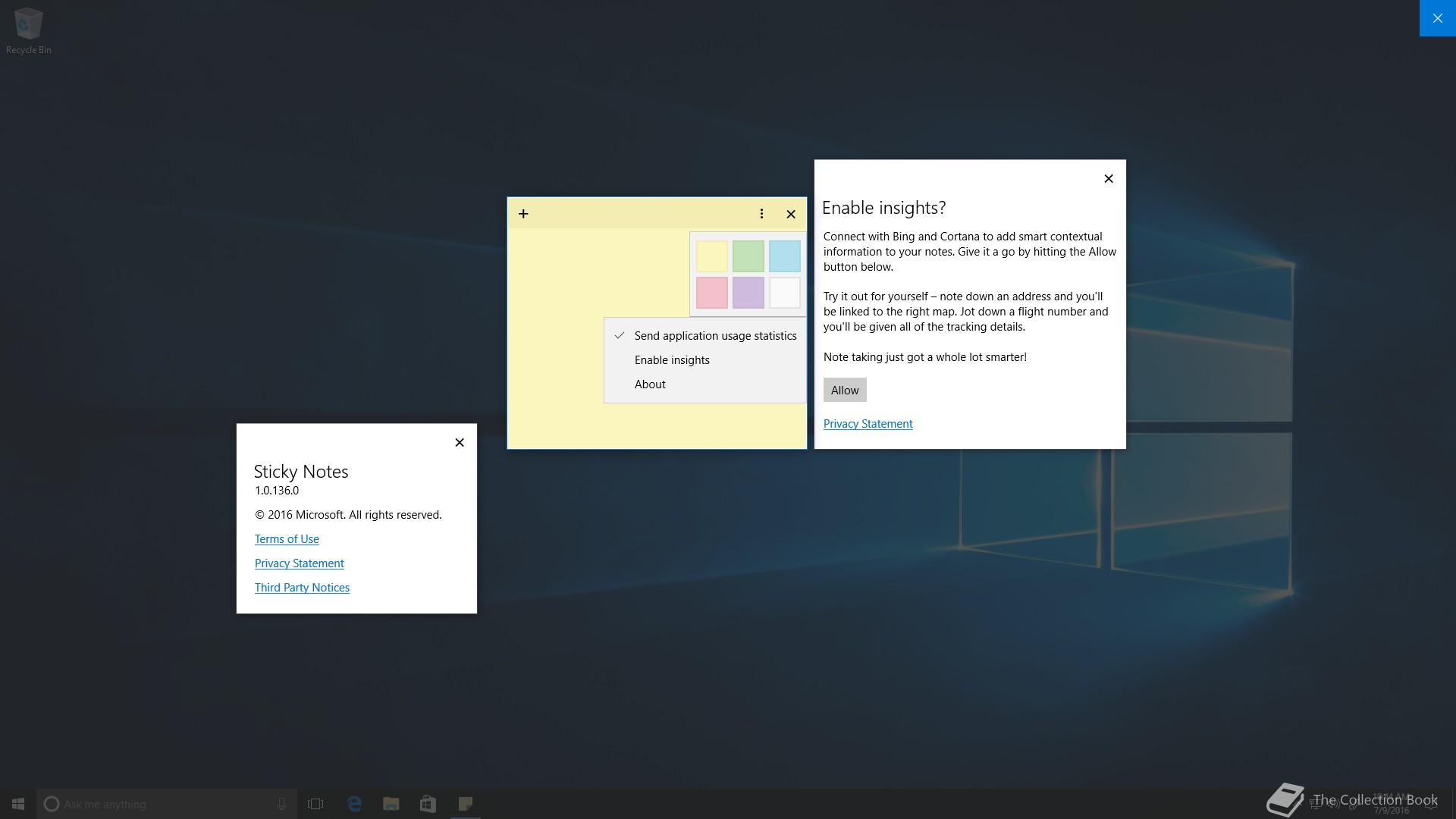Viewport: 1456px width, 819px height.
Task: Pick the white note color
Action: point(785,293)
